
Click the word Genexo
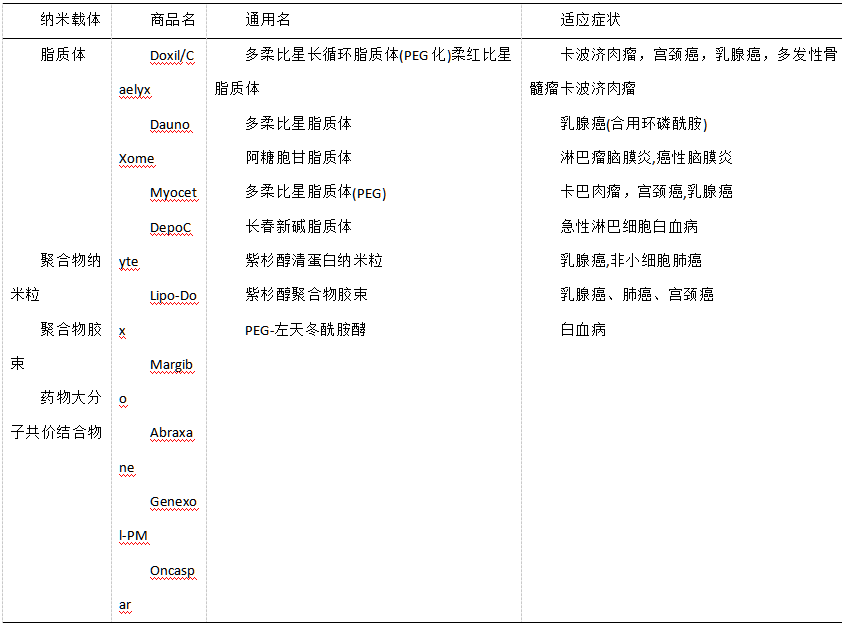point(173,501)
